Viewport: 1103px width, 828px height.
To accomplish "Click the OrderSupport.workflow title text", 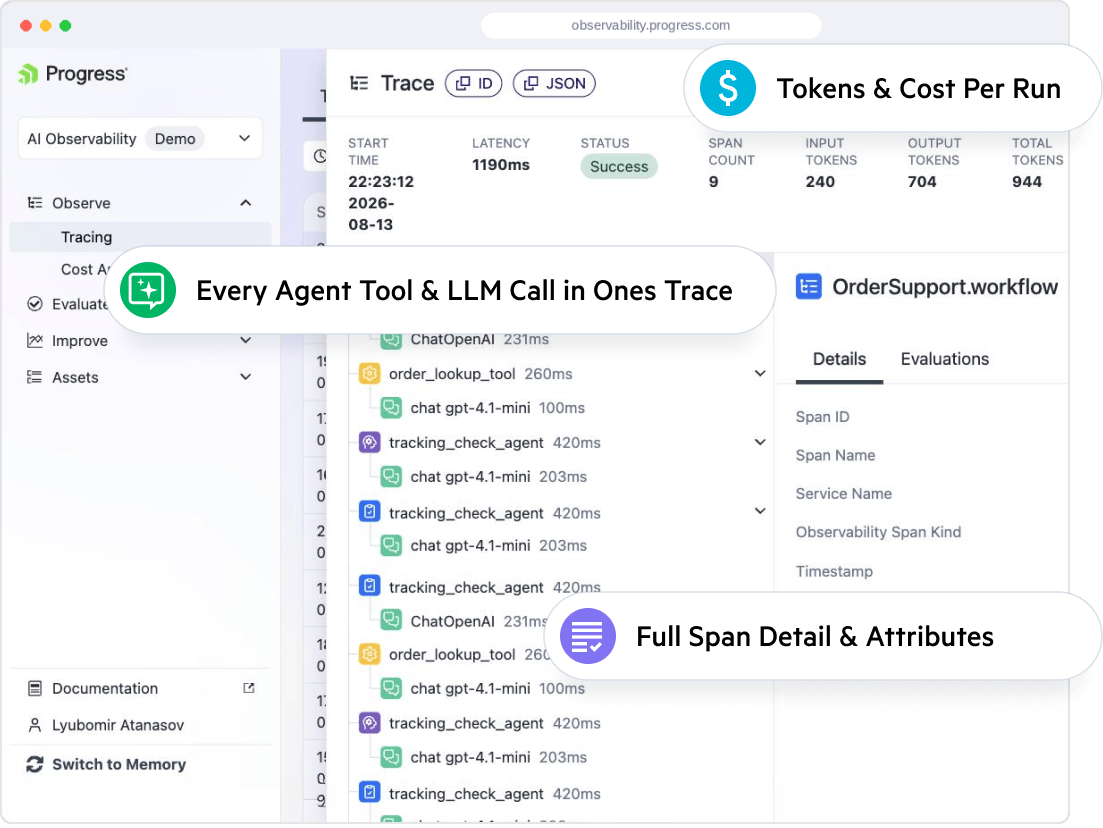I will [x=945, y=286].
